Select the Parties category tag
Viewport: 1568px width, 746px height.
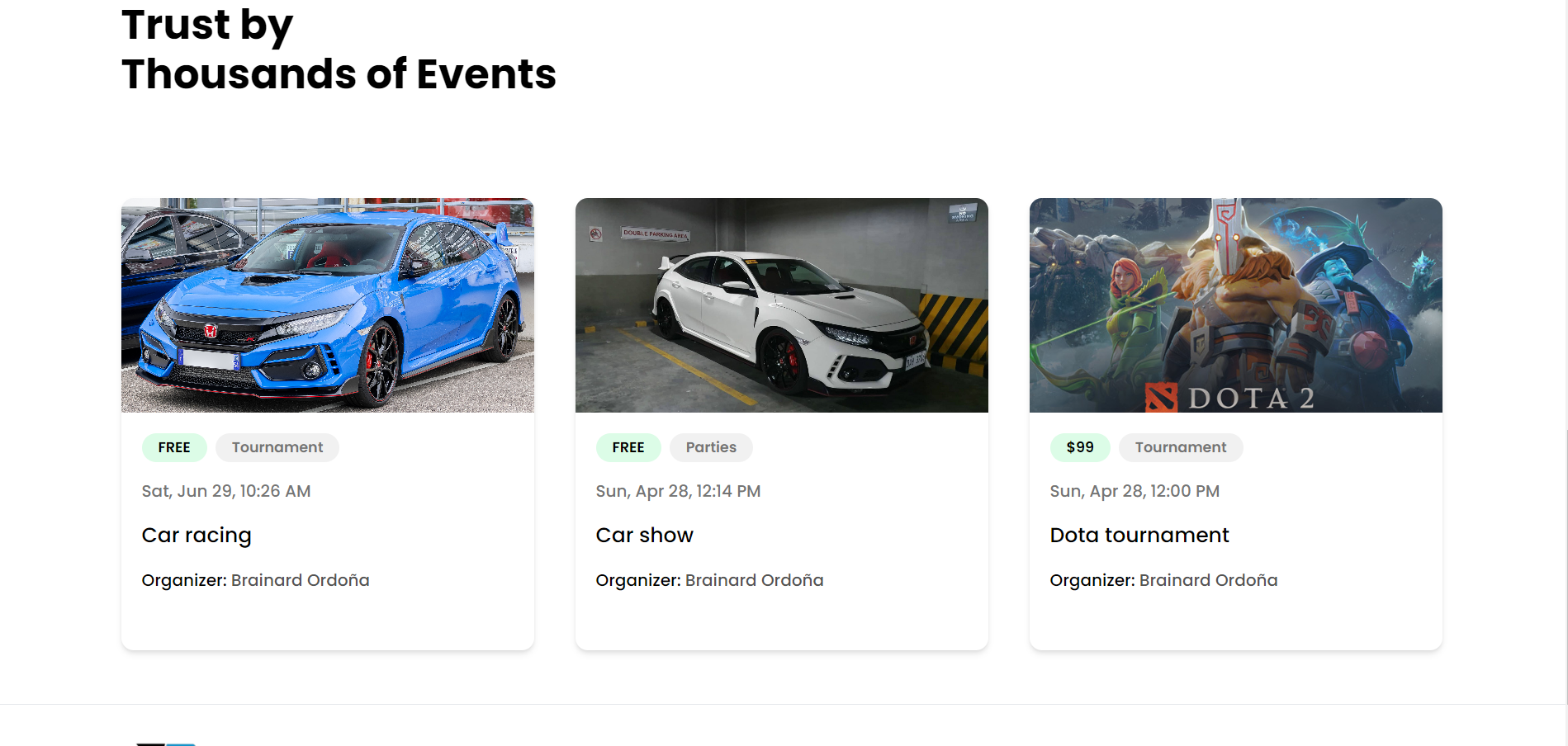coord(711,447)
